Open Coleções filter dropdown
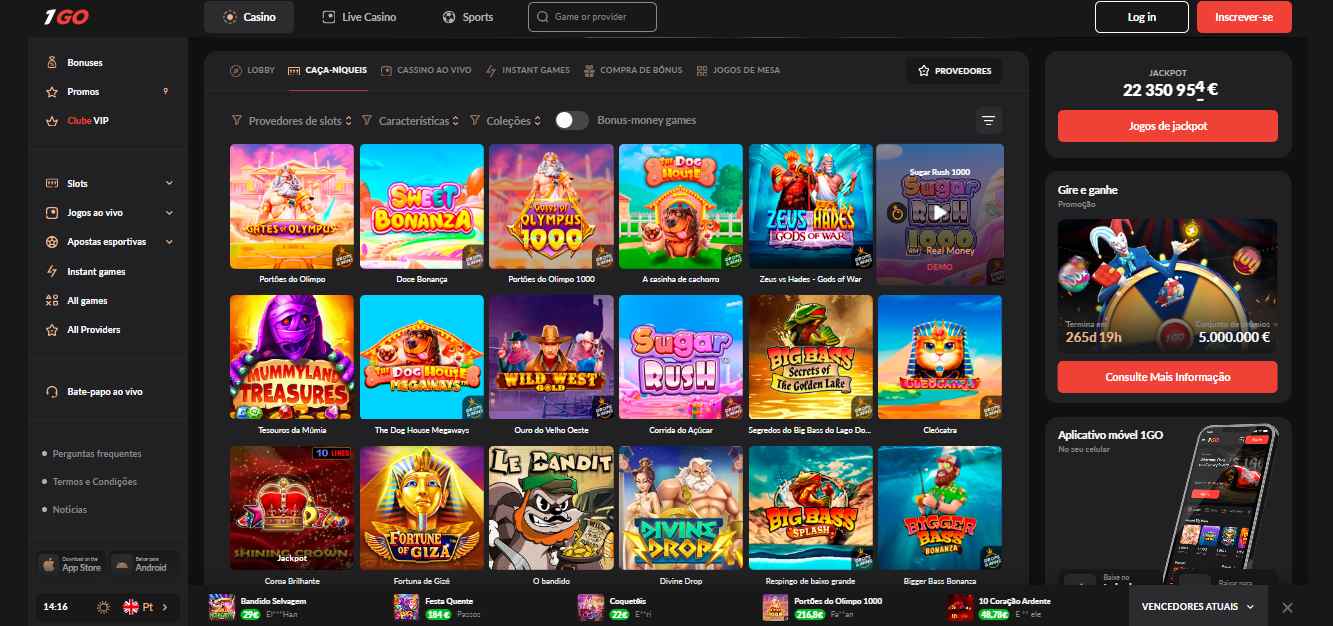 coord(505,121)
